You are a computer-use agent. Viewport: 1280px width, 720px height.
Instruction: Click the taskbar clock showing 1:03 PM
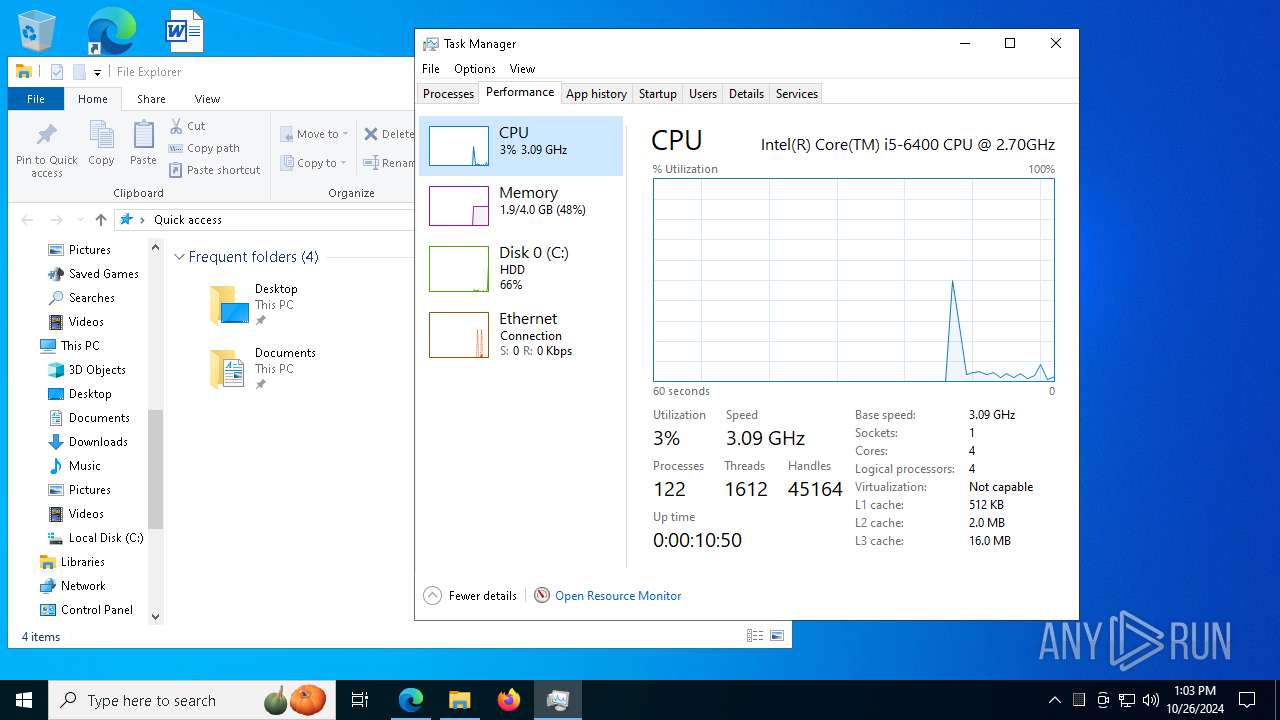1194,700
